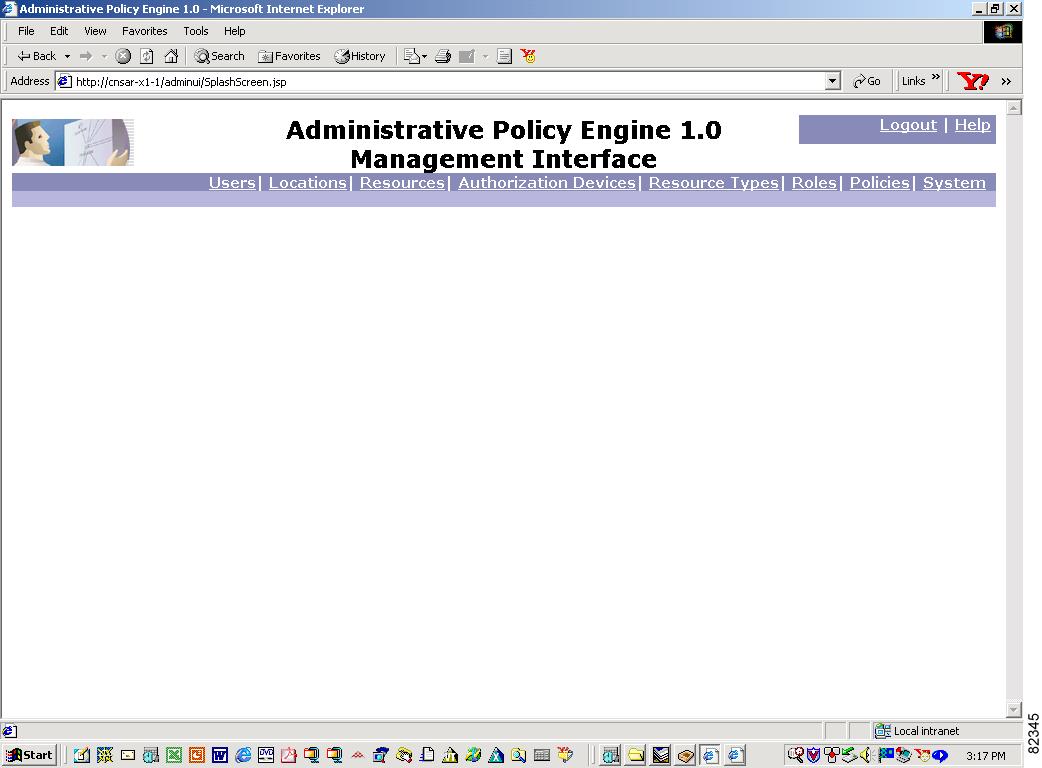
Task: Open the View menu
Action: 95,31
